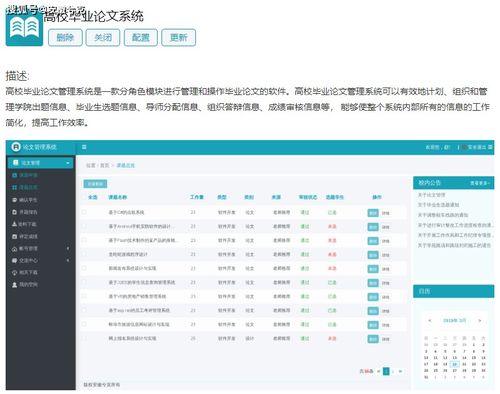Screen dimensions: 500x394
Task: Toggle the sidebar with the hamburger icon
Action: pyautogui.click(x=84, y=147)
